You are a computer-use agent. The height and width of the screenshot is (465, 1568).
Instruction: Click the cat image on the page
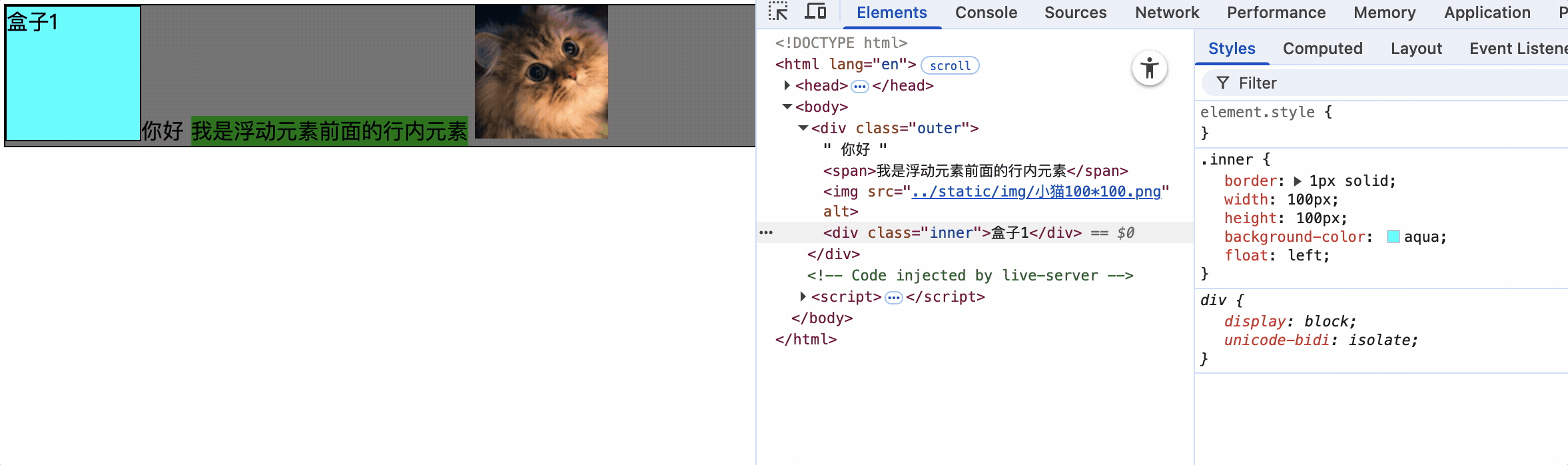pyautogui.click(x=542, y=72)
